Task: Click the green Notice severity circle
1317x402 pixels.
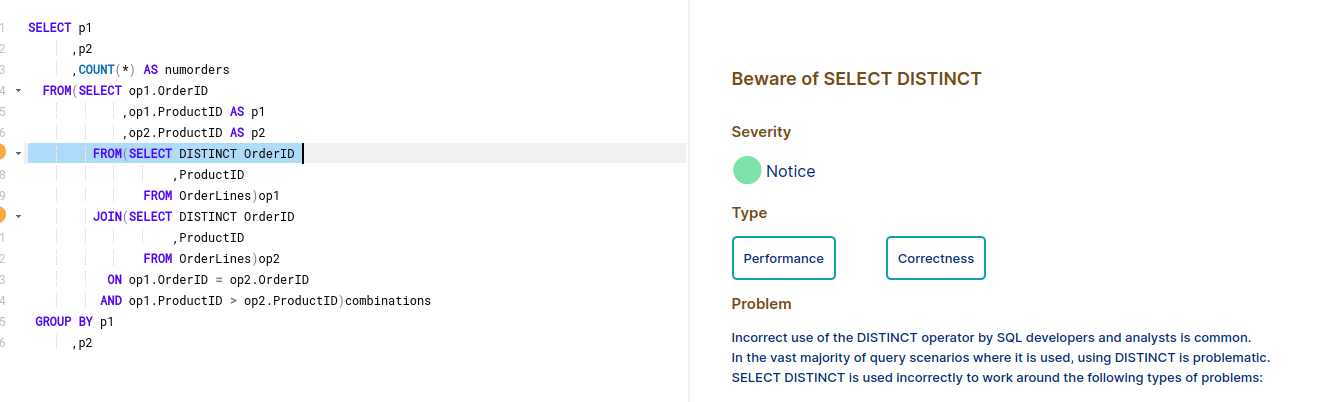Action: 747,171
